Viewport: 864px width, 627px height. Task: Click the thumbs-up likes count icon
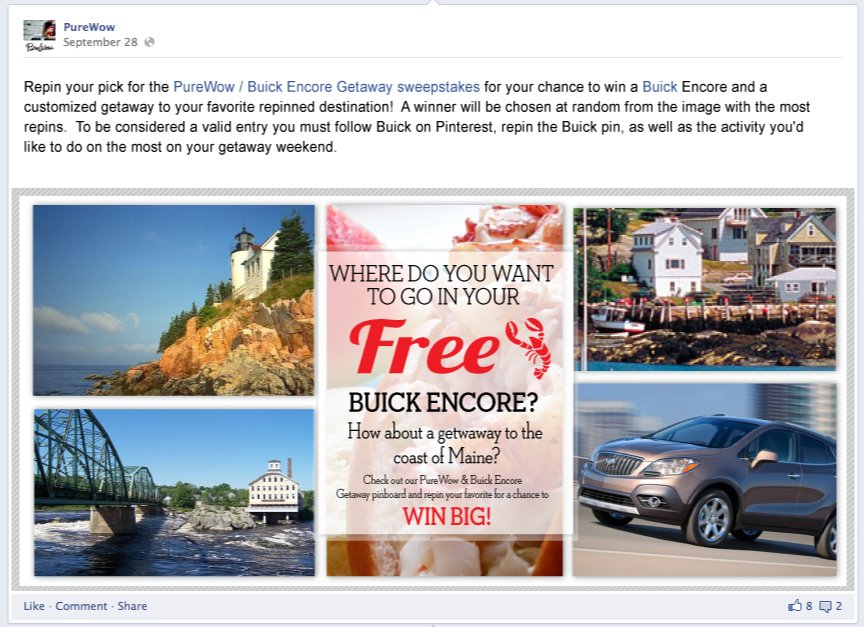coord(795,606)
